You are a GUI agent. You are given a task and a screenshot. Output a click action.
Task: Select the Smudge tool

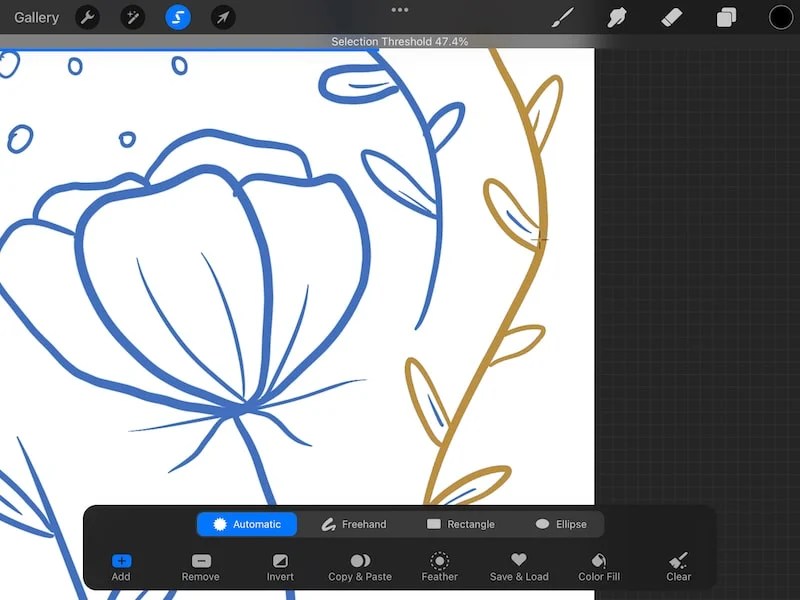(x=618, y=17)
